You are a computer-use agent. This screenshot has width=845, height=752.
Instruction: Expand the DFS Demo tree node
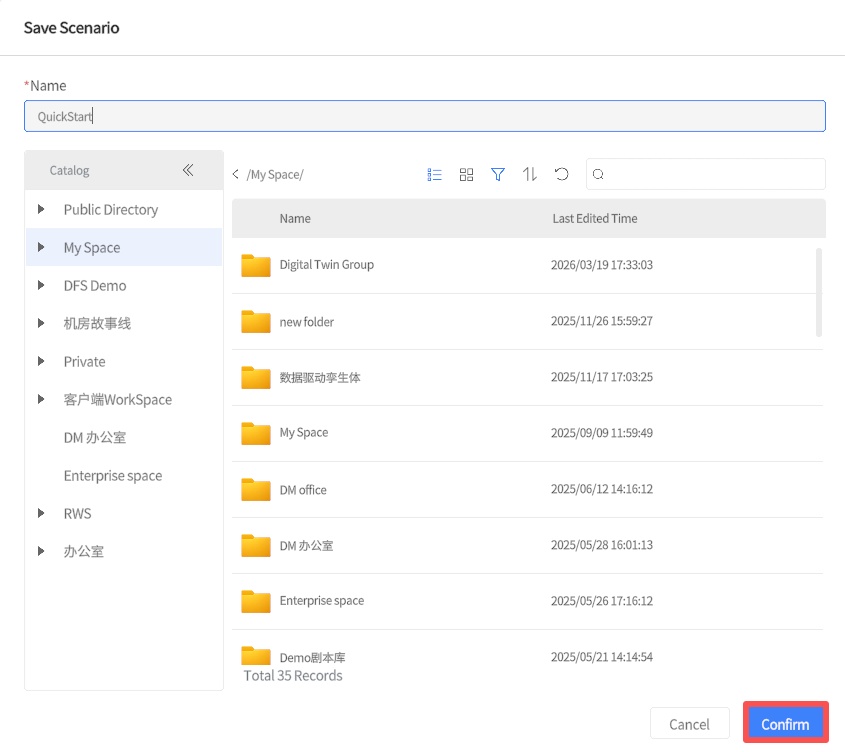point(41,285)
